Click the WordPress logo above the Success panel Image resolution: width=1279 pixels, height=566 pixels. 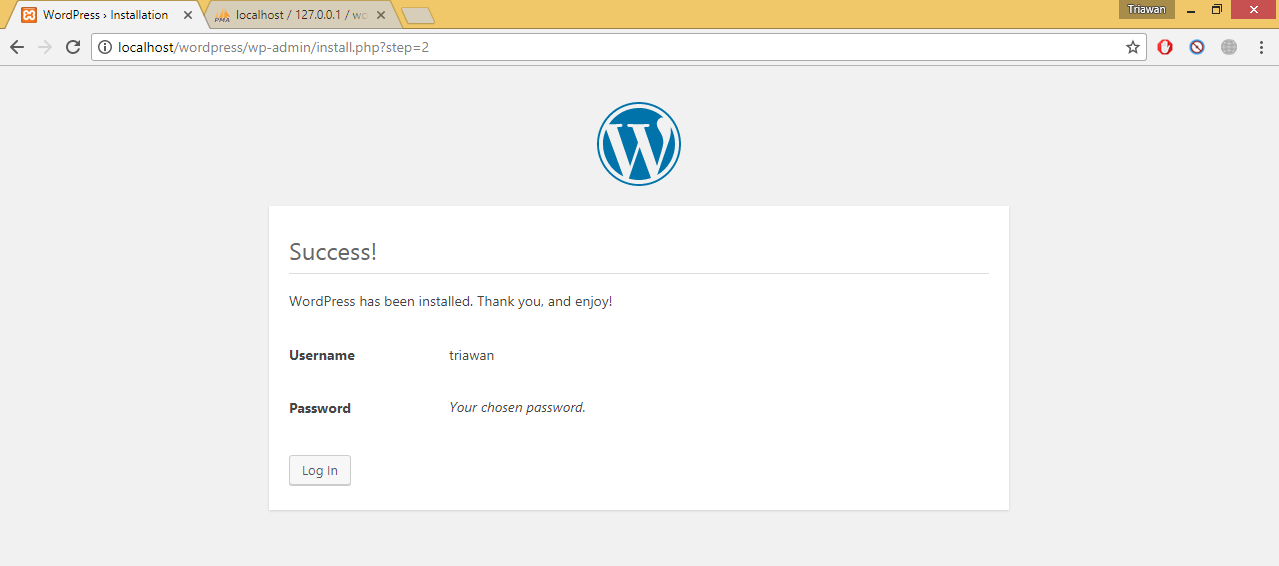[638, 144]
